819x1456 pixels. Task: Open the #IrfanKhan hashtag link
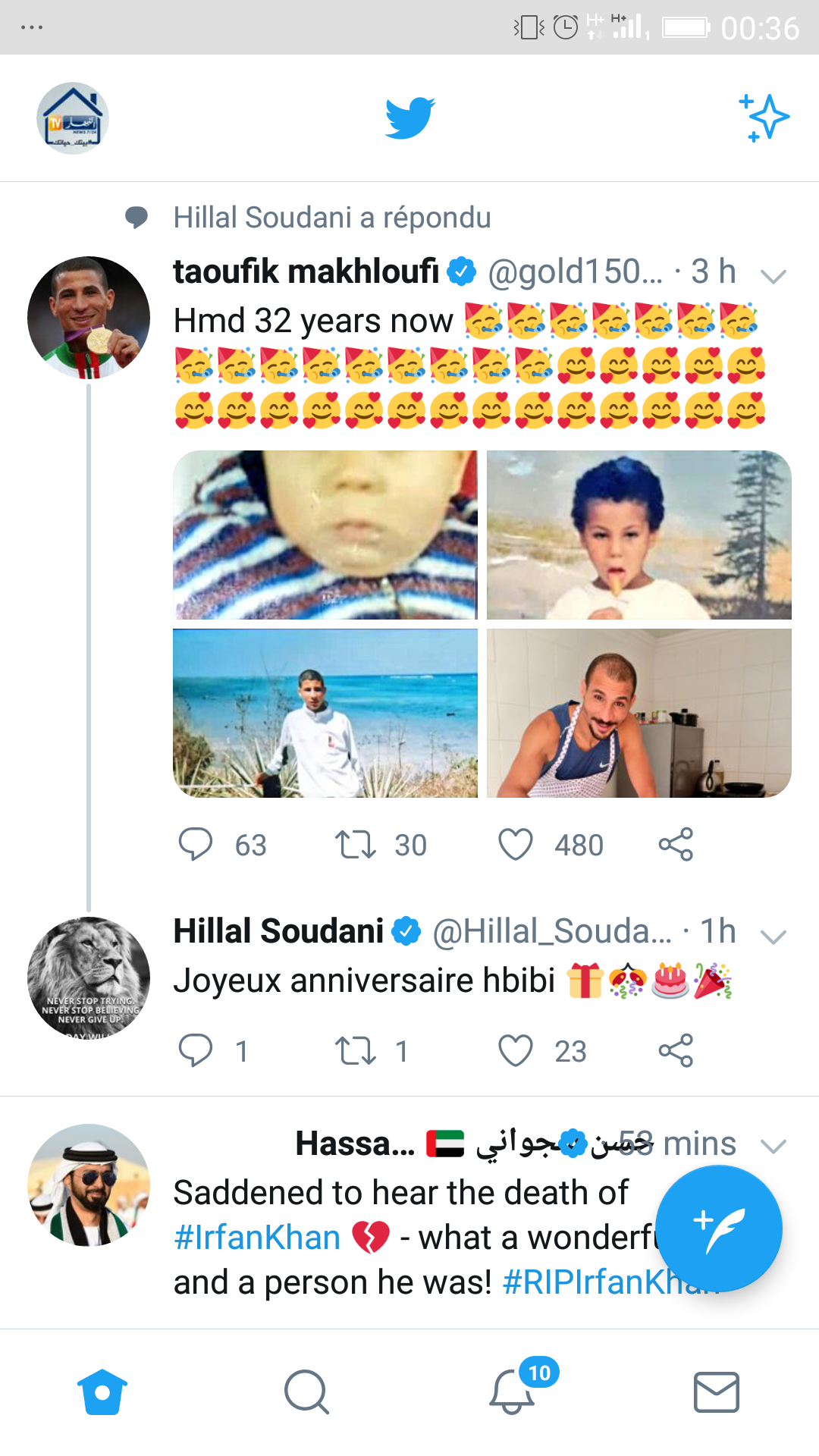(257, 1238)
